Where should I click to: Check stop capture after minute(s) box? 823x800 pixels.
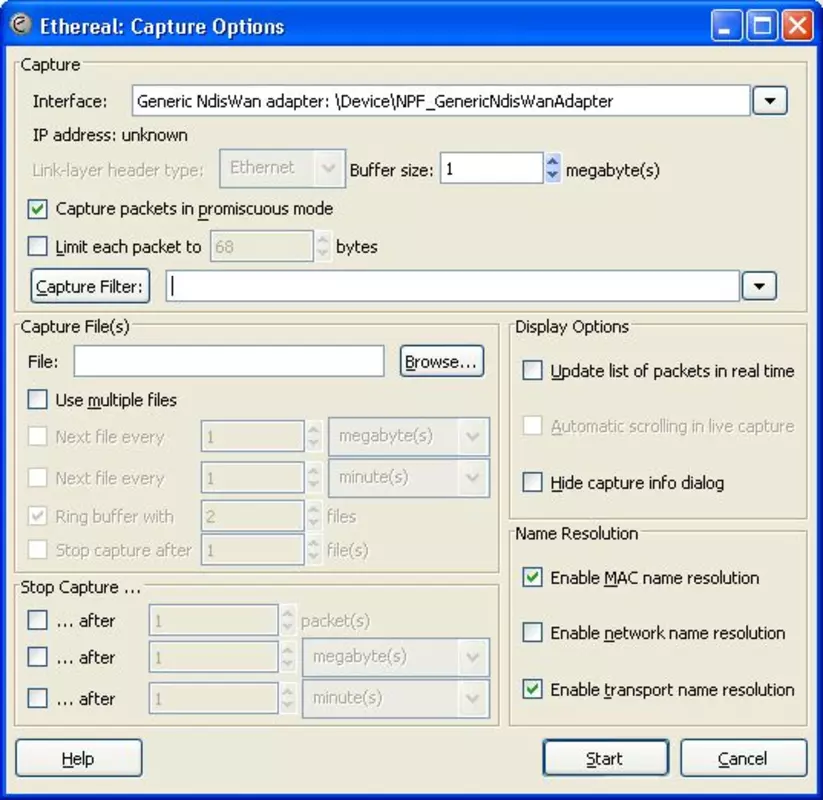[x=37, y=699]
